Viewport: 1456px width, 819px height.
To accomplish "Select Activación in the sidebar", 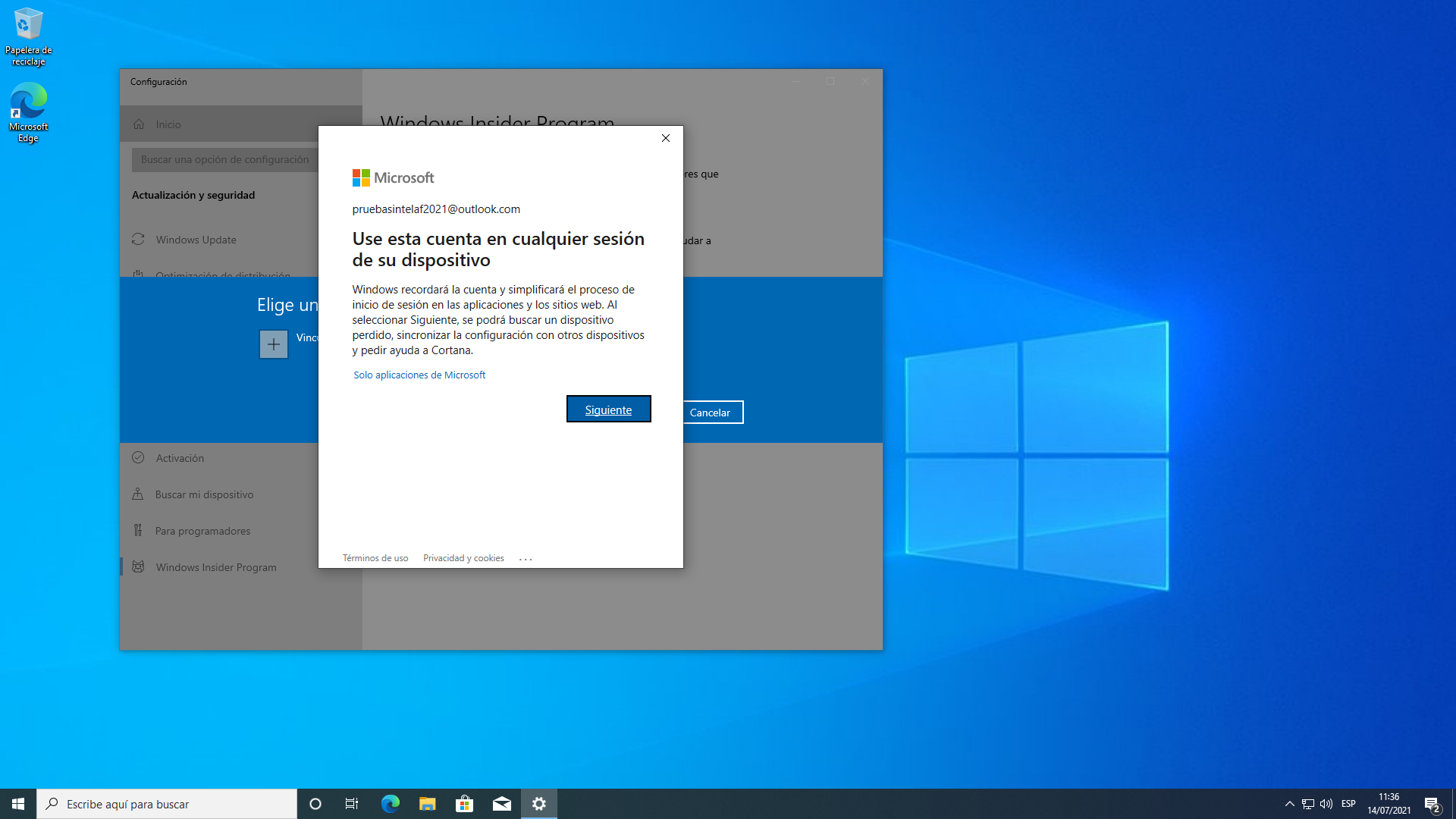I will 180,458.
